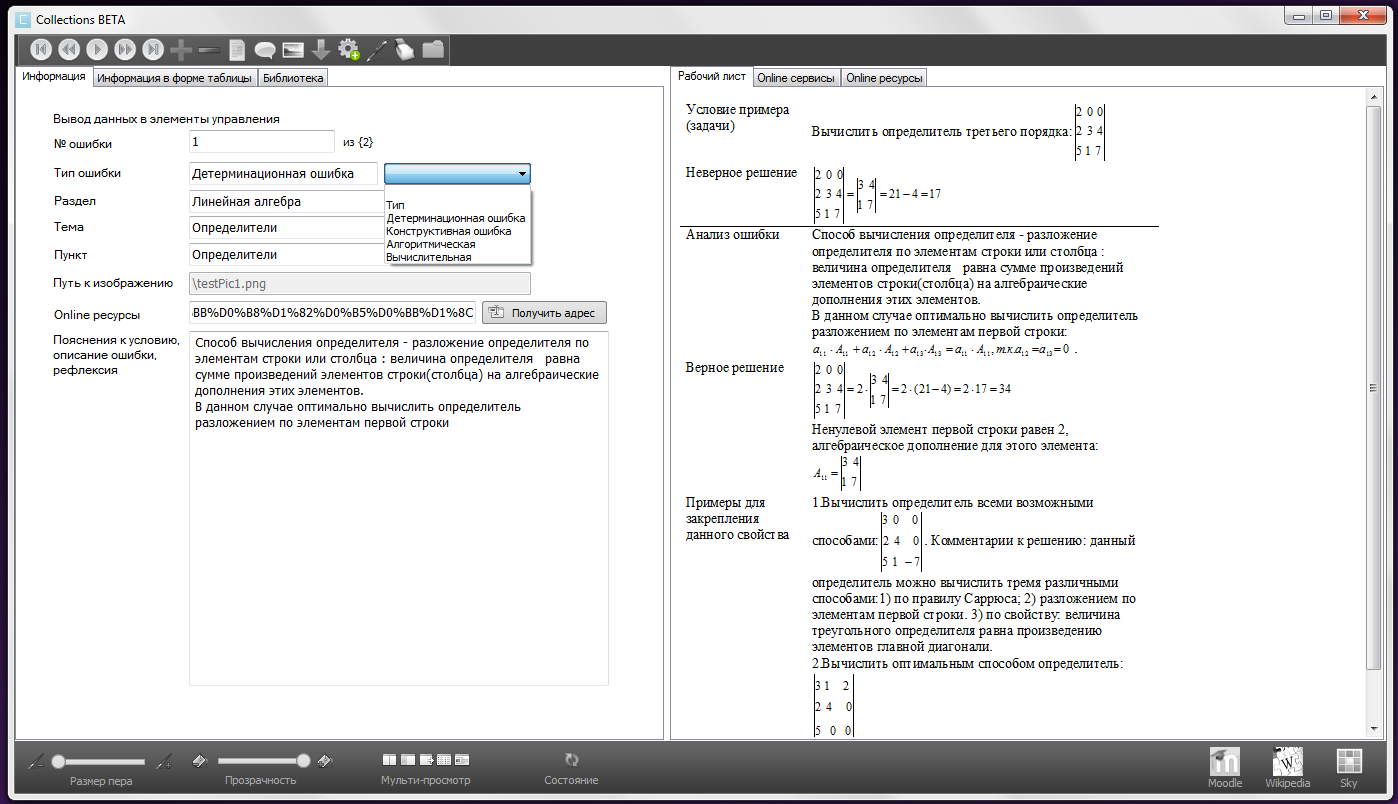Click the Тема field 'Определители'
1398x804 pixels.
[x=286, y=227]
